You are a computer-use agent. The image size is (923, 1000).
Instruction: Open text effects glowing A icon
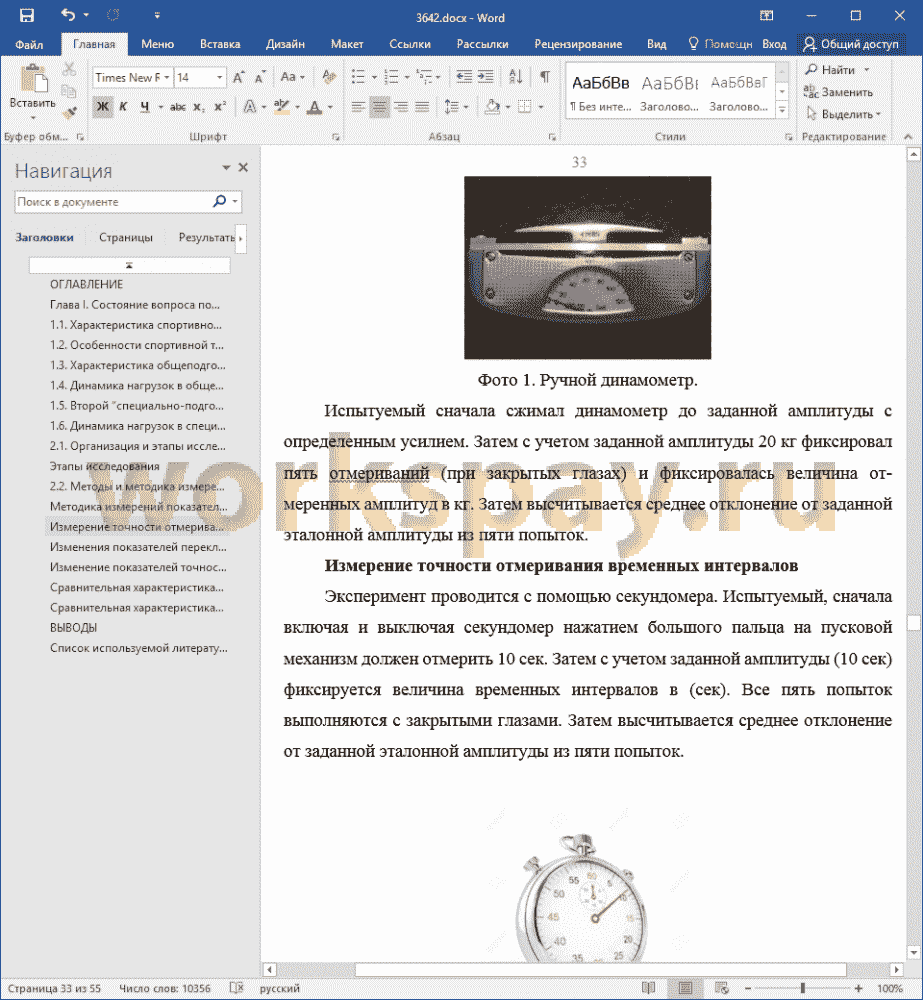pos(250,107)
